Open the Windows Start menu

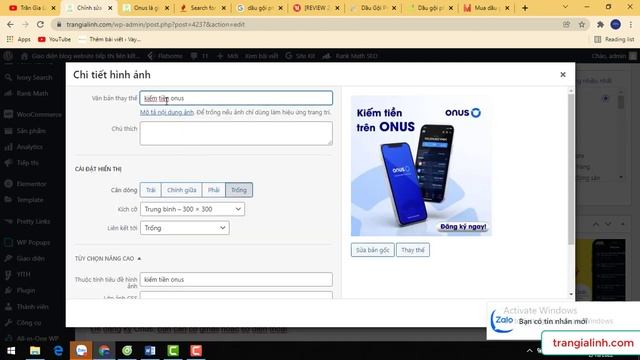pos(11,351)
